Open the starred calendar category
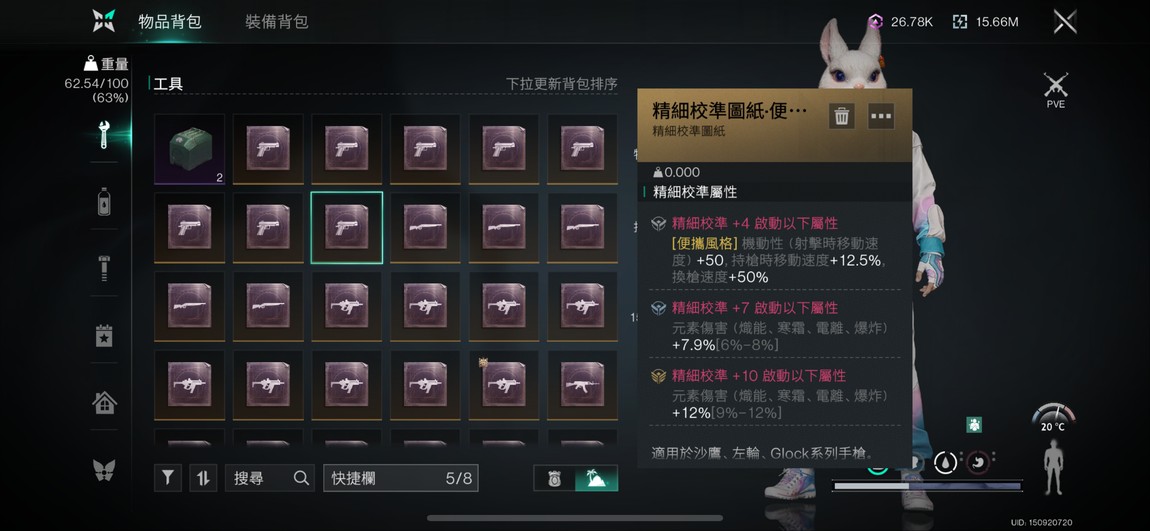This screenshot has width=1150, height=531. (x=104, y=335)
